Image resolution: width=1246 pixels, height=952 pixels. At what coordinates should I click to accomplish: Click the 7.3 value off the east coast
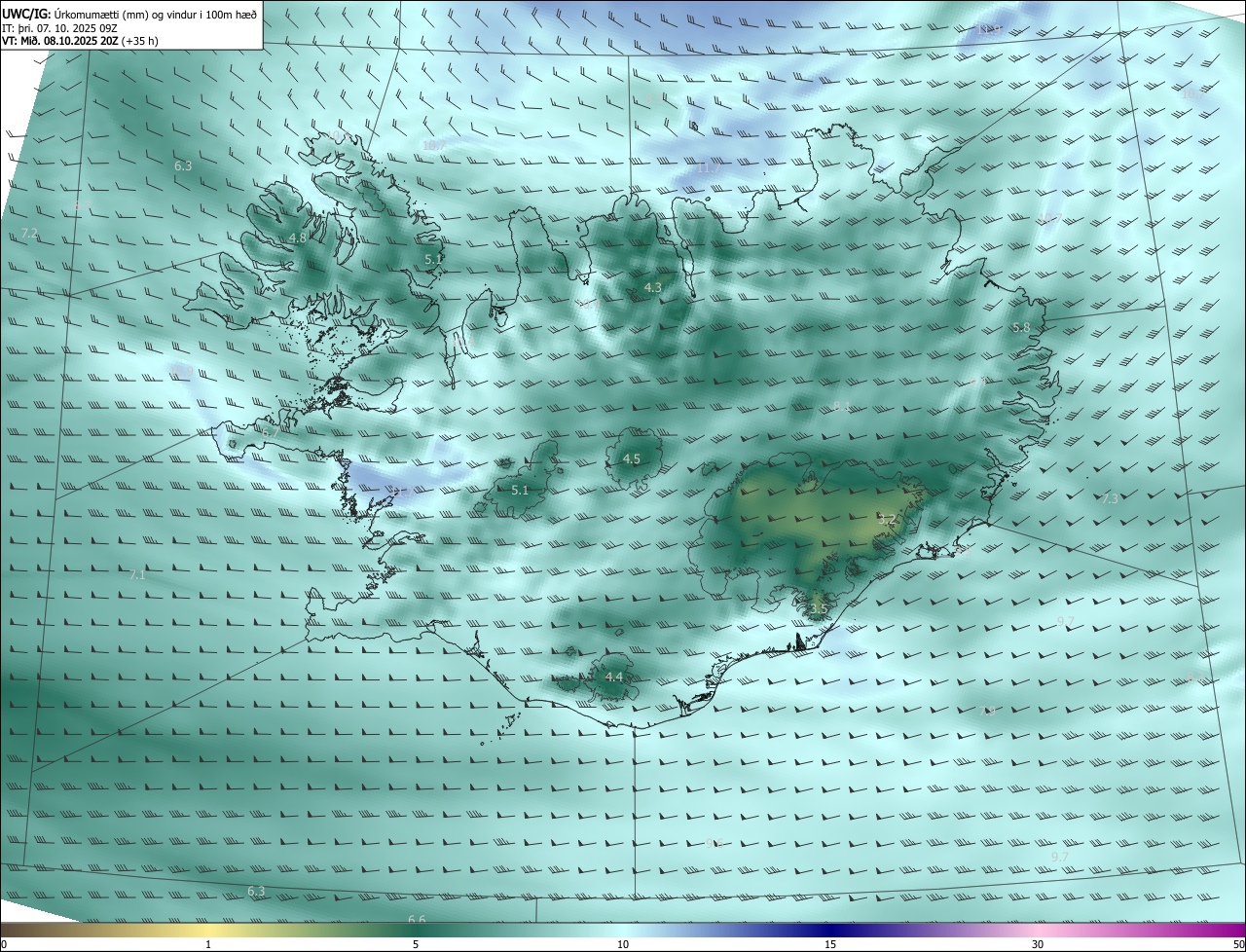(x=1111, y=498)
